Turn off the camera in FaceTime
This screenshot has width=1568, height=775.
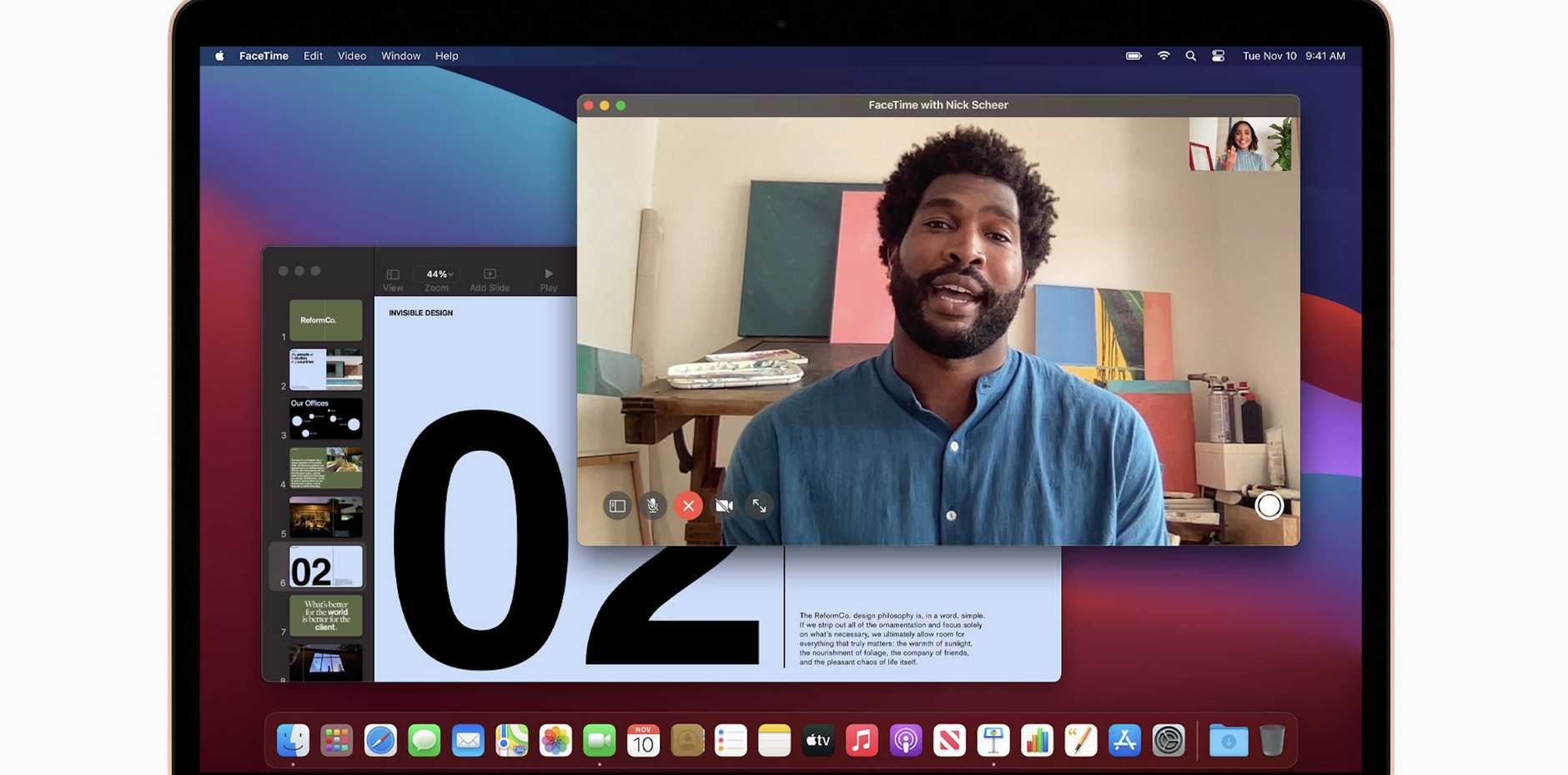pos(723,506)
